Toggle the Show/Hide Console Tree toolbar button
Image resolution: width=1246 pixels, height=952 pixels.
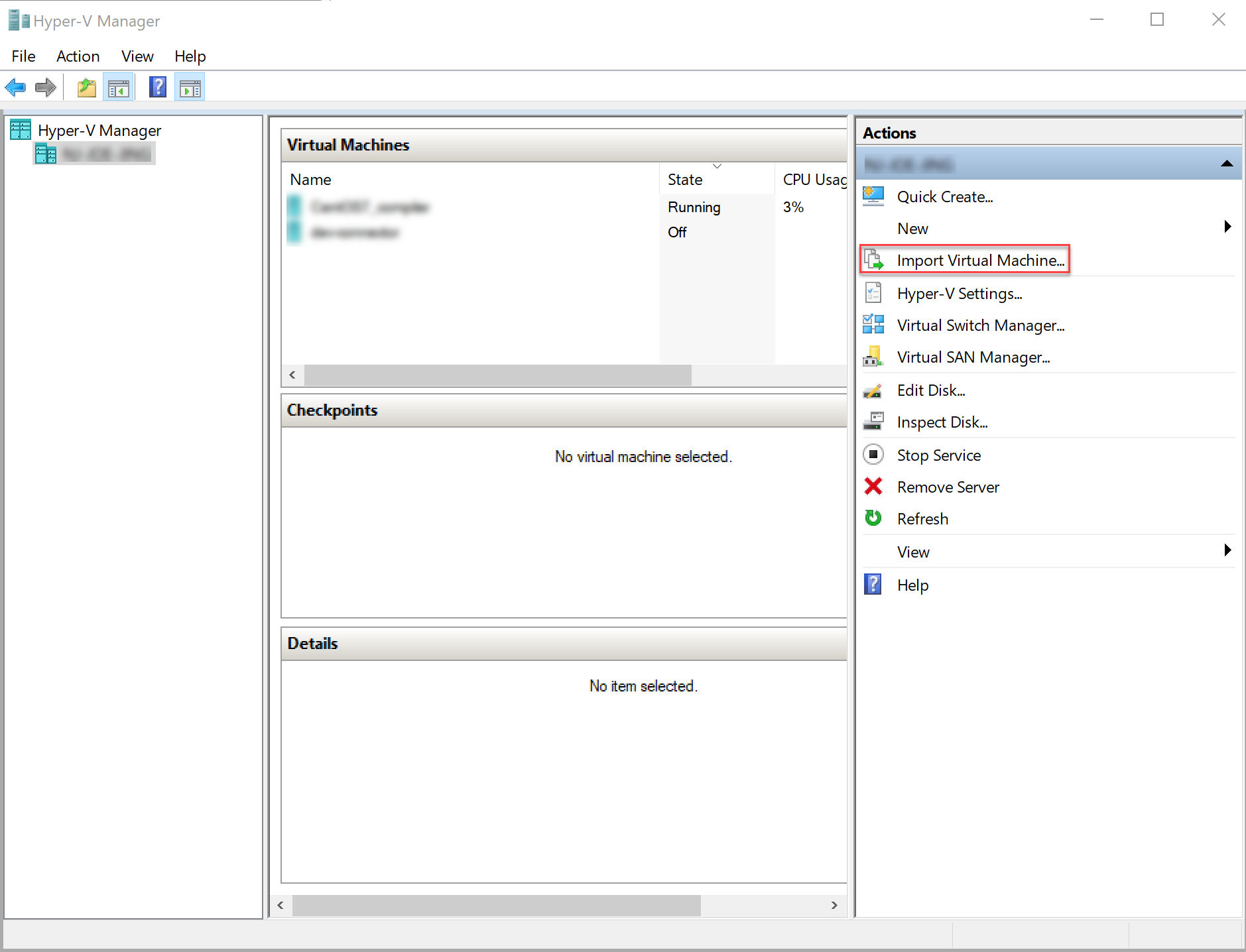118,87
